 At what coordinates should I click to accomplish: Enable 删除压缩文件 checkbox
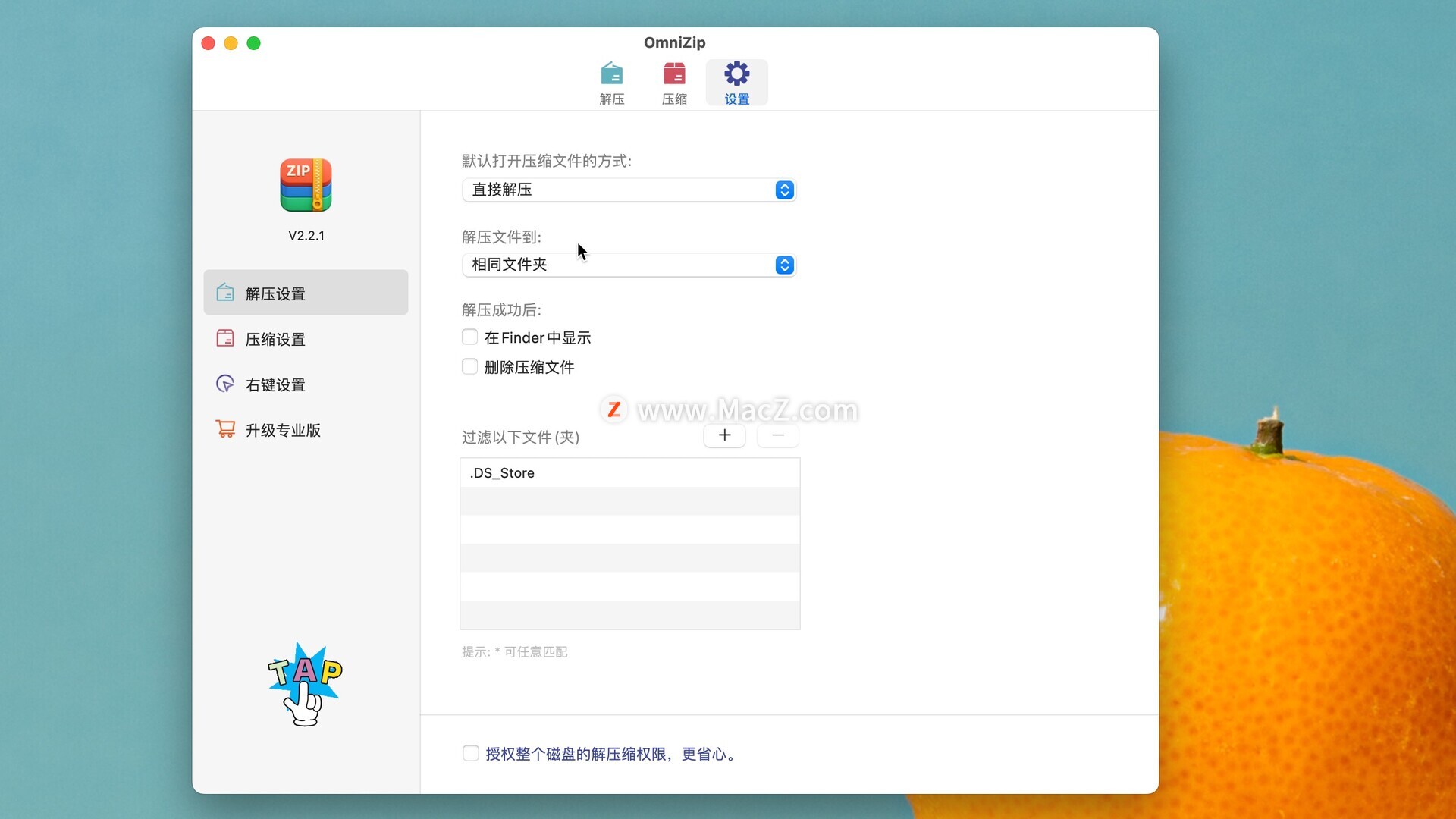pos(470,366)
